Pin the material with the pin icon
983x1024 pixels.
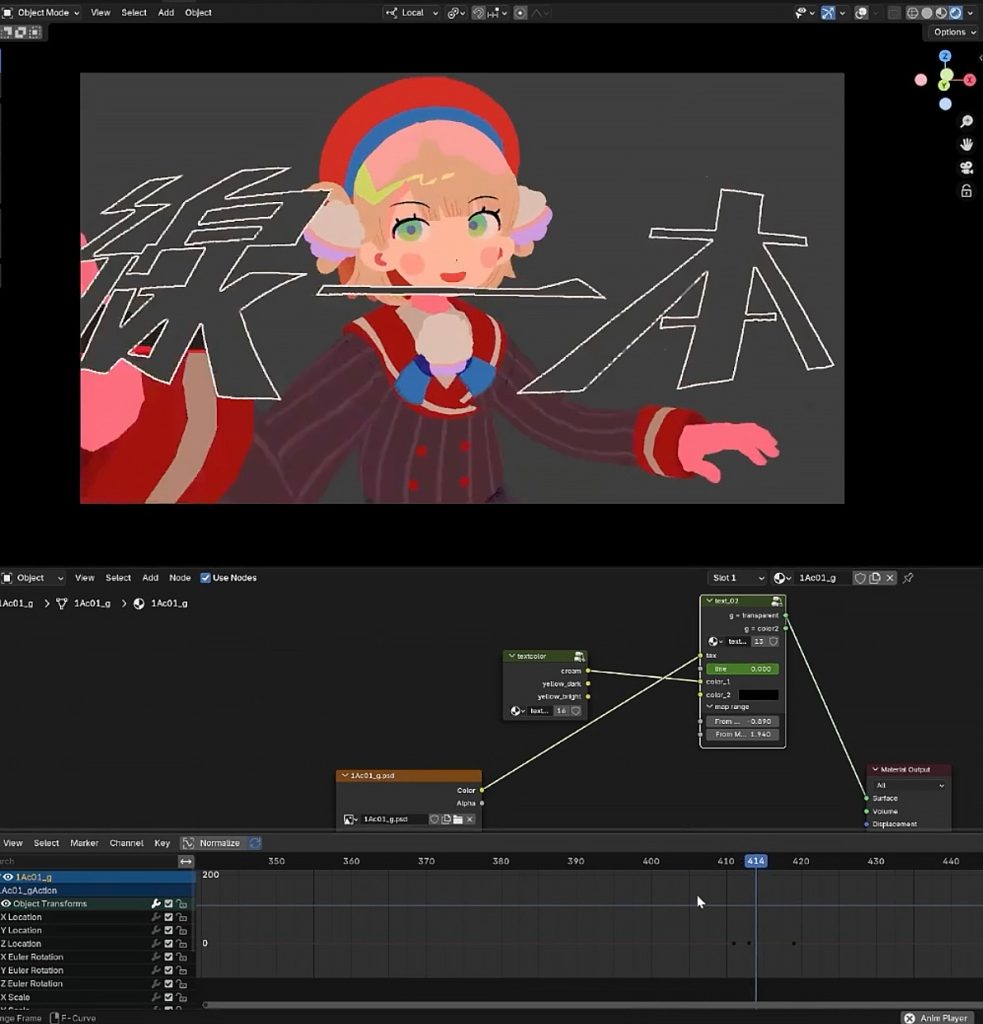[x=908, y=578]
